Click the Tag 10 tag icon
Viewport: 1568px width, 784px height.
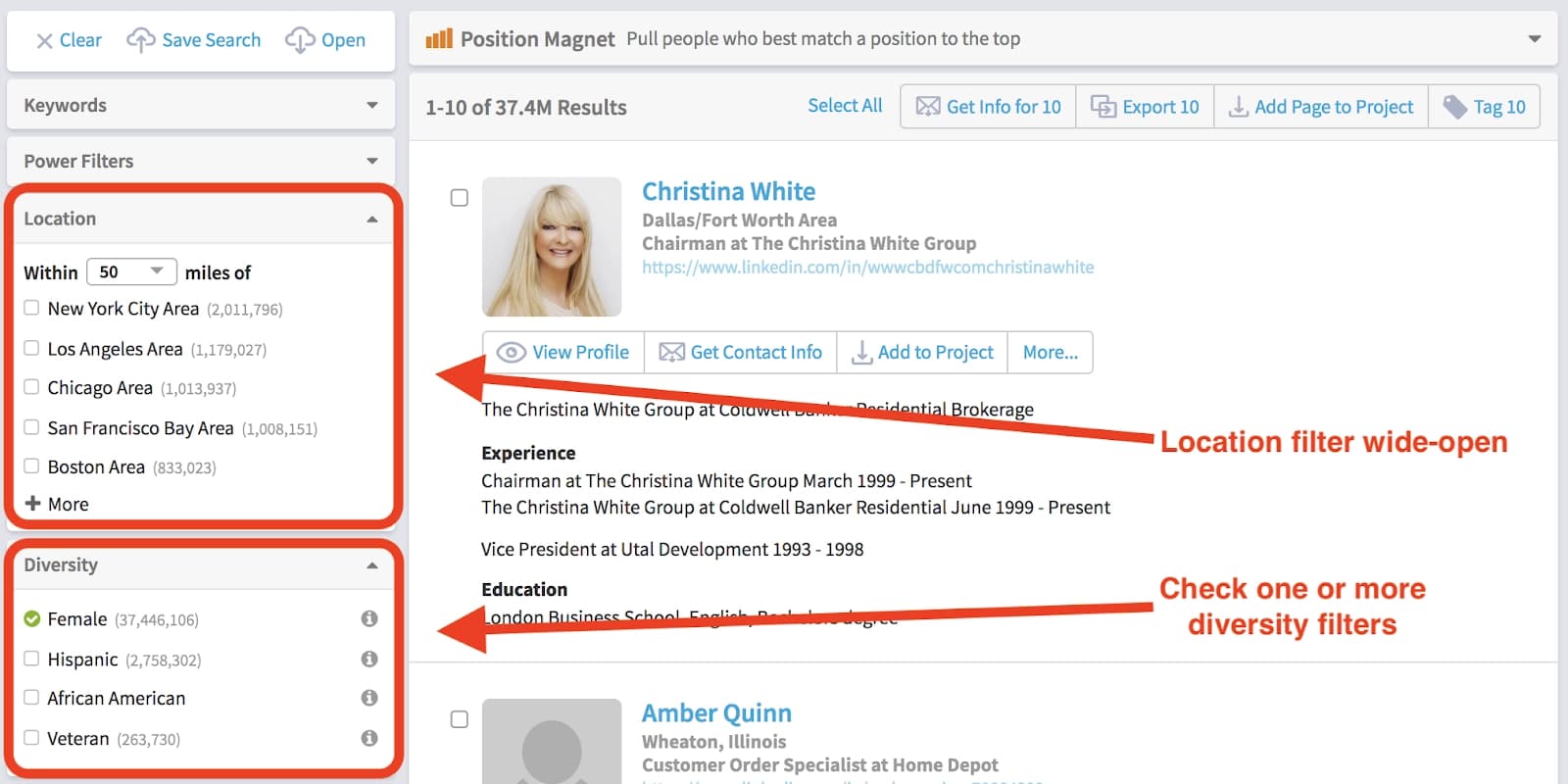1455,107
